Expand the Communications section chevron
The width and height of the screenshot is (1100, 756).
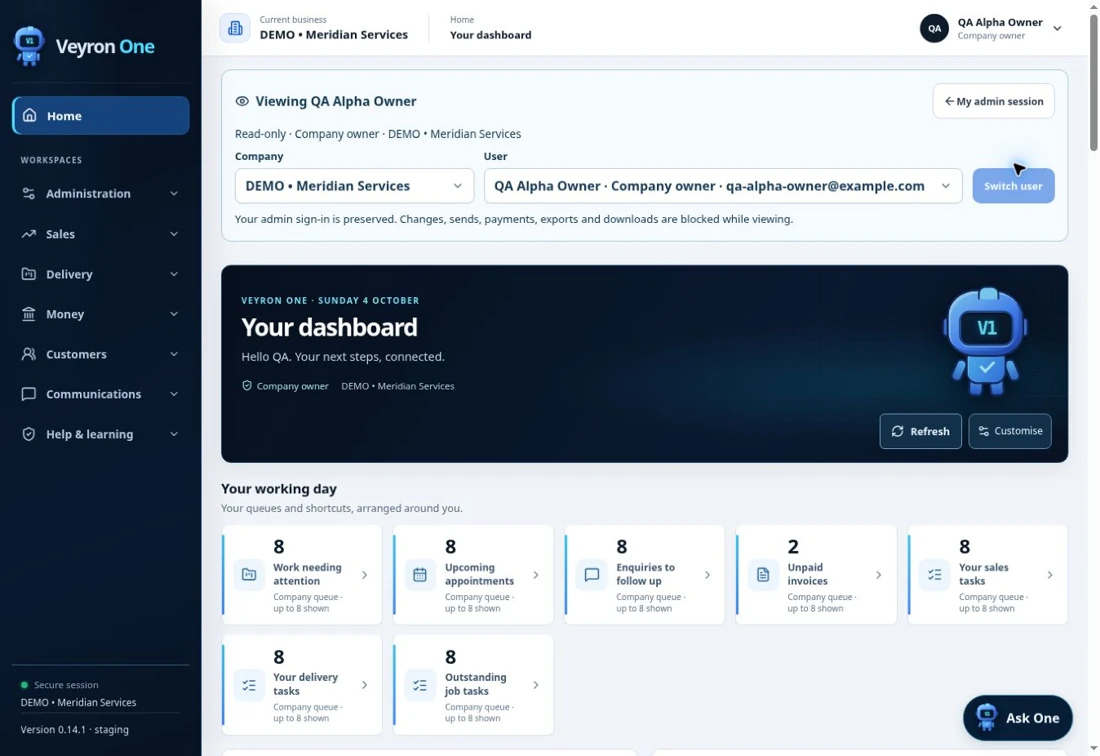[174, 394]
